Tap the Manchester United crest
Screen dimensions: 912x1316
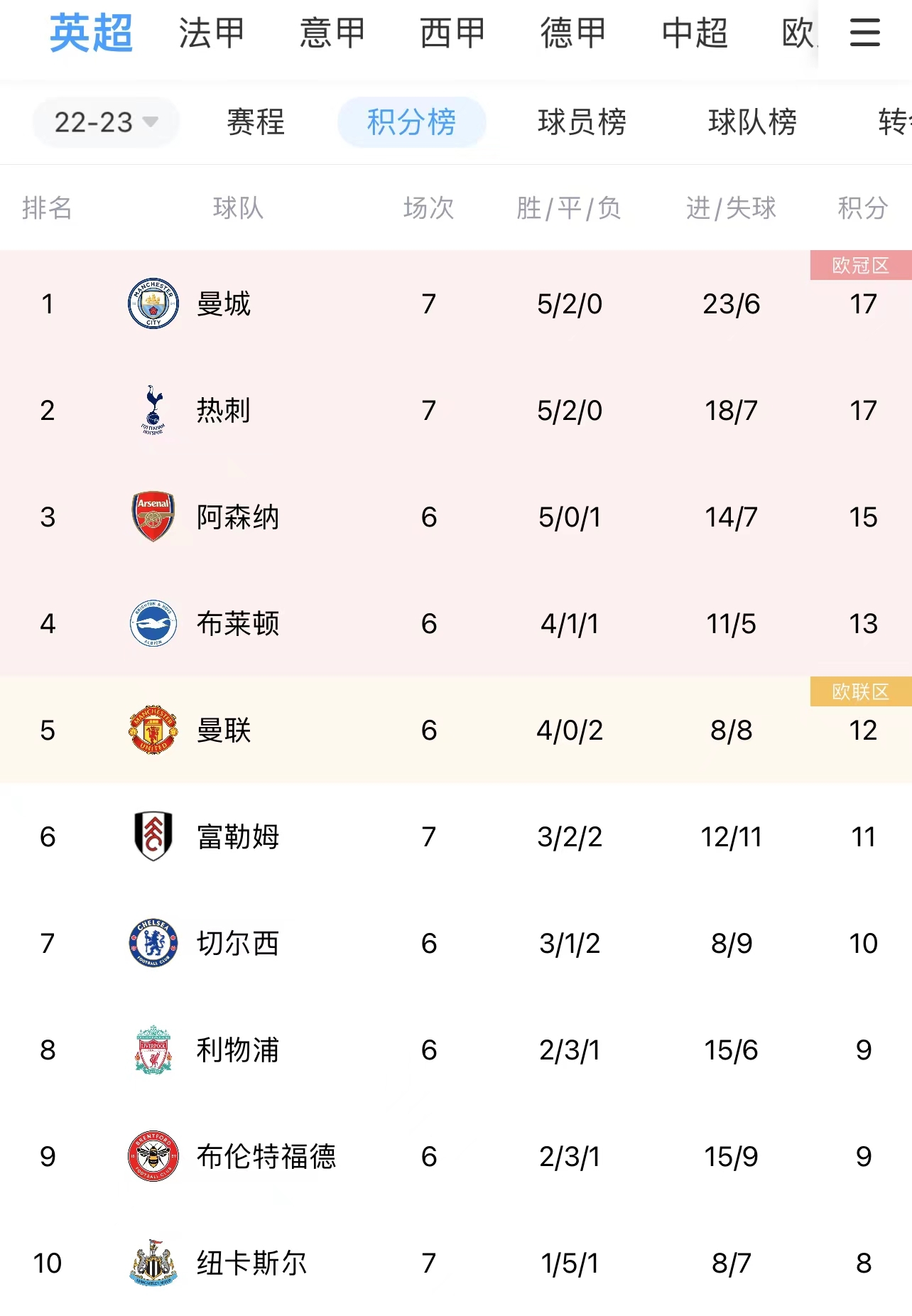153,730
